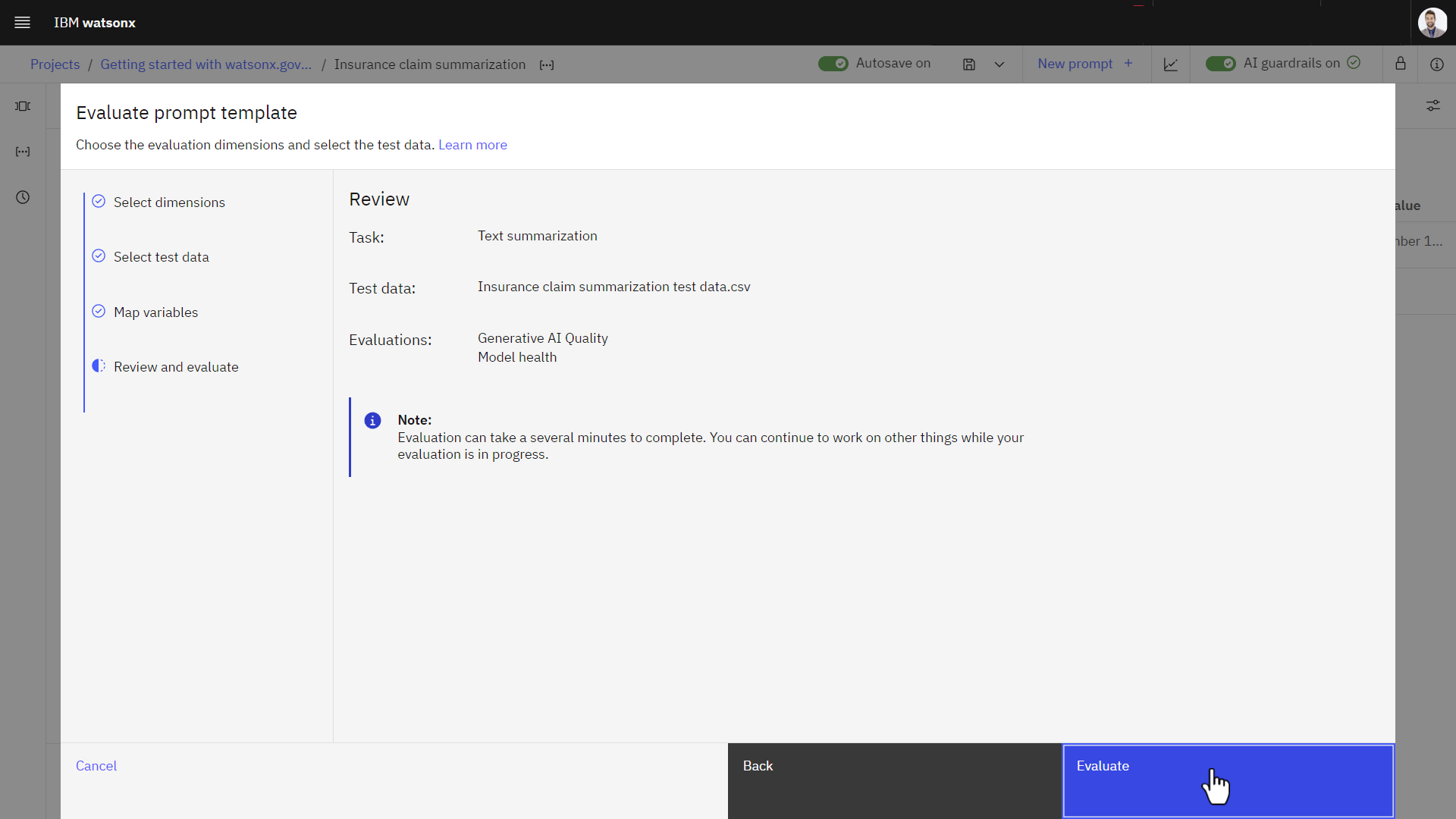
Task: Click the lock/security icon in header
Action: (1400, 64)
